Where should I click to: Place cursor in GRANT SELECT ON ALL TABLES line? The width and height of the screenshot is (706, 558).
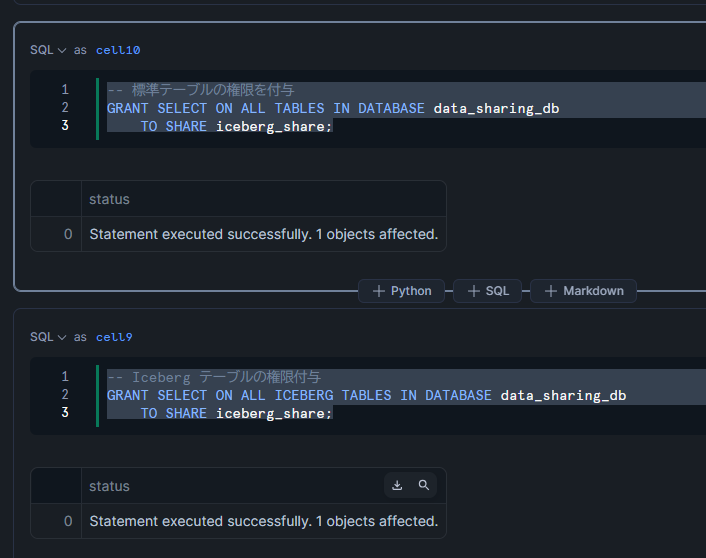(x=333, y=109)
